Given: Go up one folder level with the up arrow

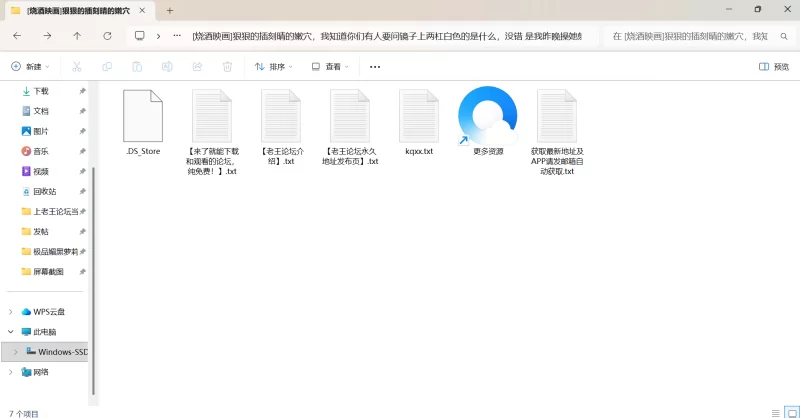Looking at the screenshot, I should [x=77, y=35].
